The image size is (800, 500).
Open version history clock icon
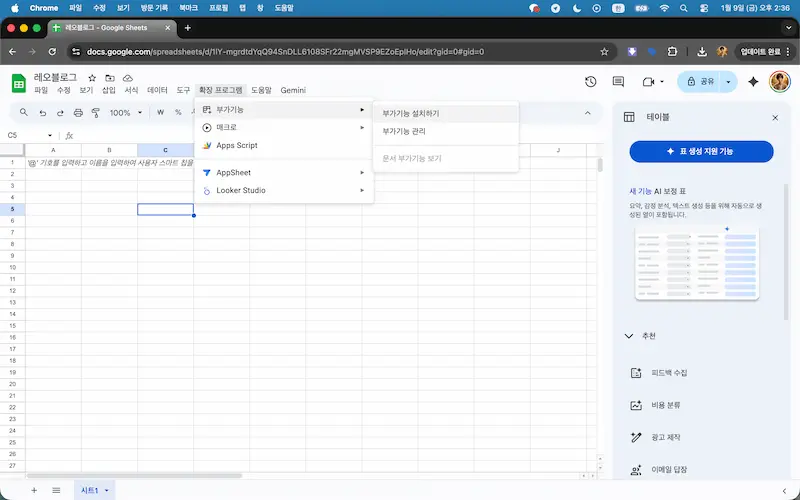click(x=590, y=82)
